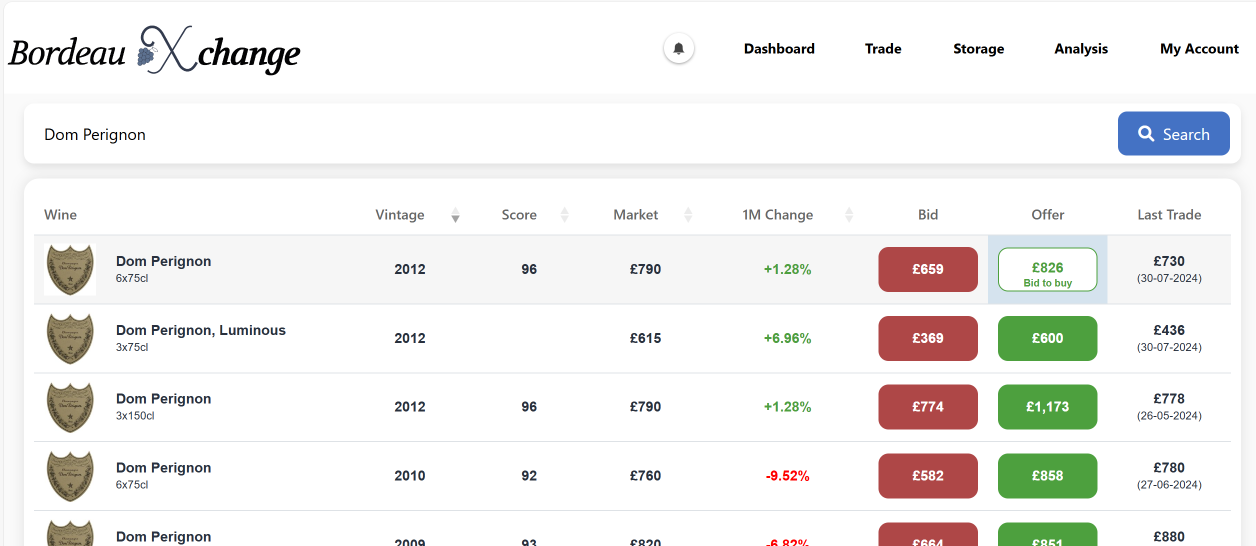The image size is (1256, 546).
Task: Click the Last Trade column header
Action: (1169, 215)
